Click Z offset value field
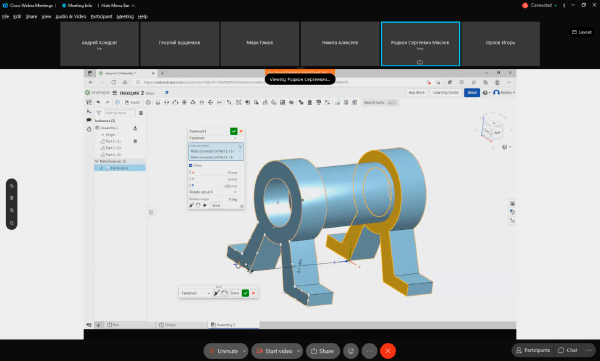This screenshot has width=600, height=361. pyautogui.click(x=216, y=186)
